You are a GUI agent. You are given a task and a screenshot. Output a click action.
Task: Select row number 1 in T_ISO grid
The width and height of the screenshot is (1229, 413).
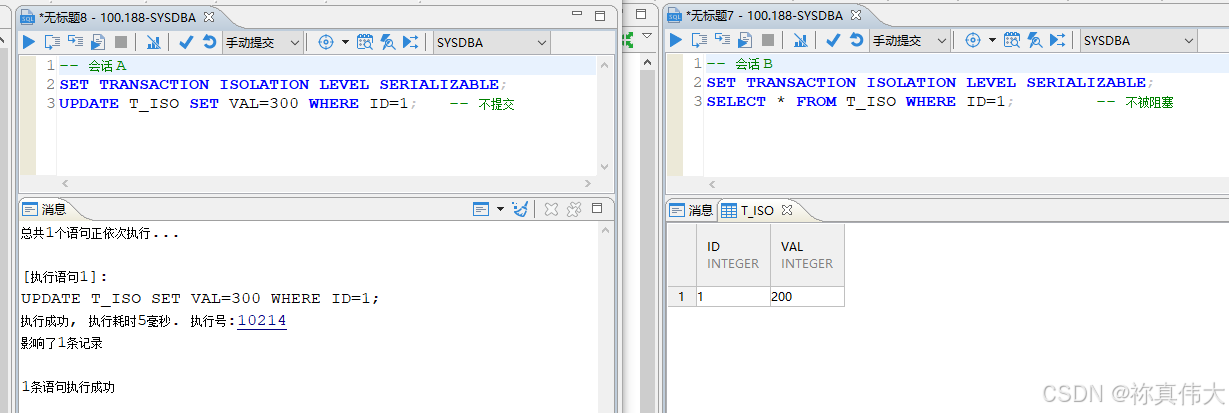point(682,297)
